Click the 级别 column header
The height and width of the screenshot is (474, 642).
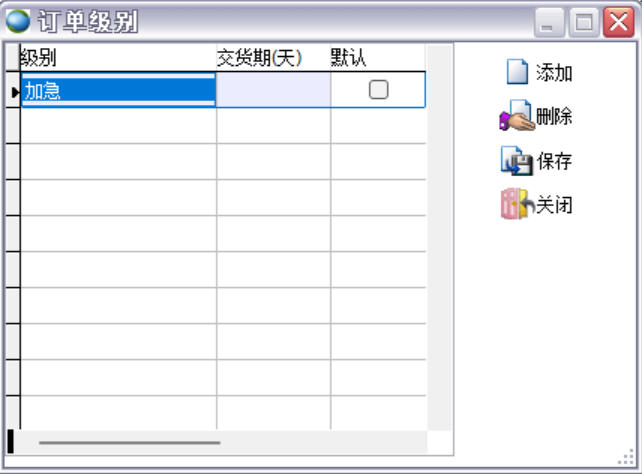pos(117,58)
